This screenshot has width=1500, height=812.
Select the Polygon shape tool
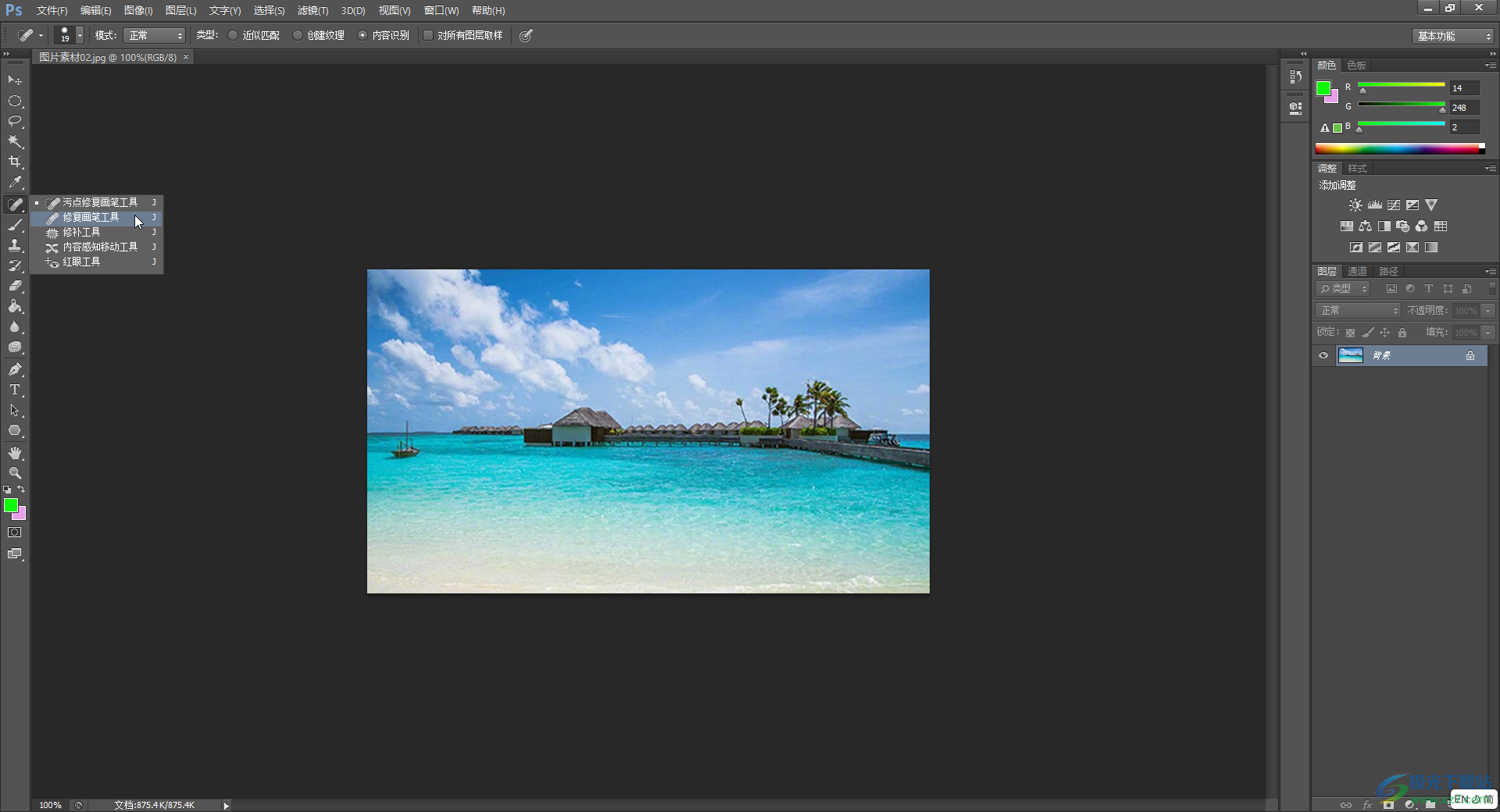(x=15, y=430)
